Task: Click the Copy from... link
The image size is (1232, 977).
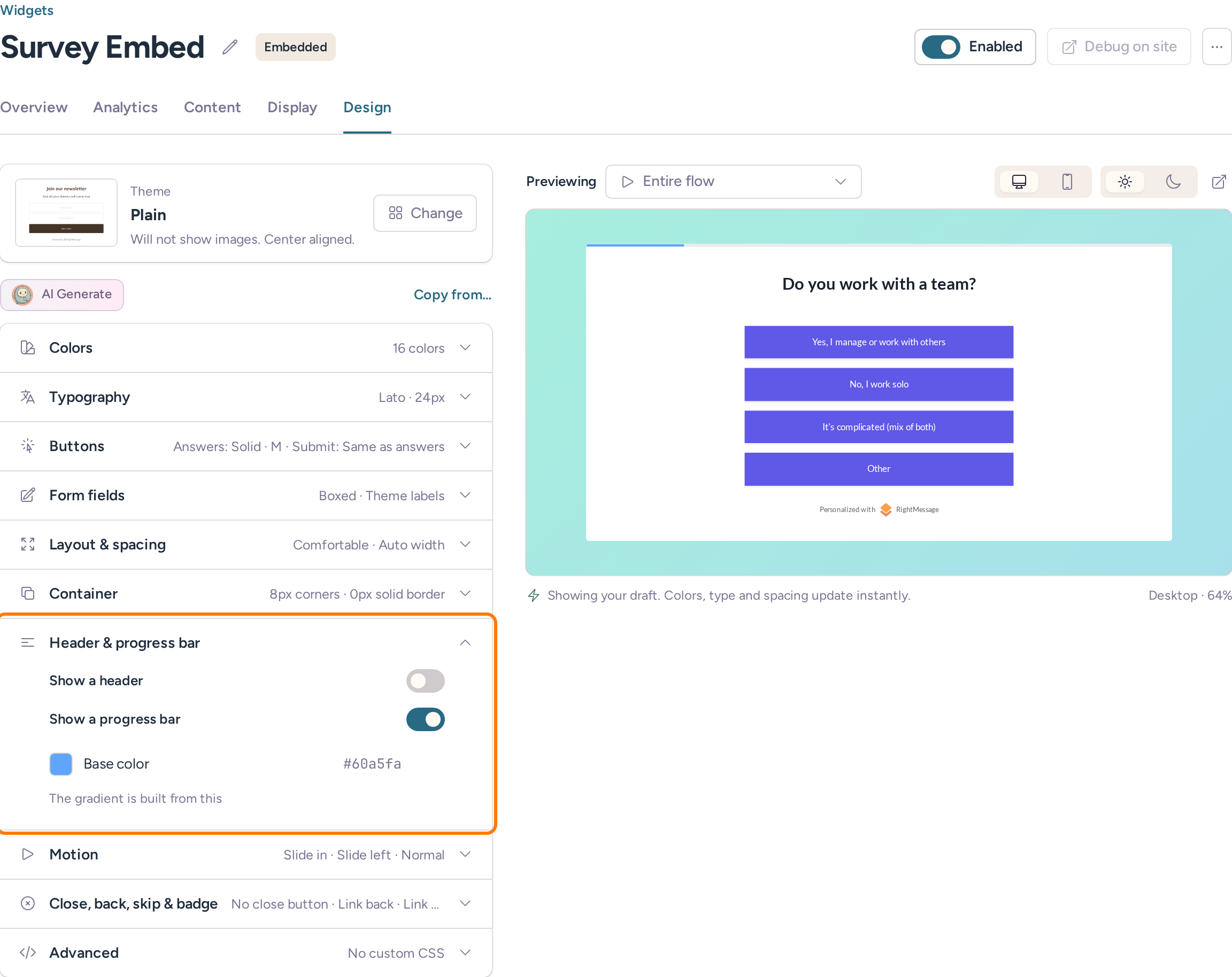Action: (x=452, y=294)
